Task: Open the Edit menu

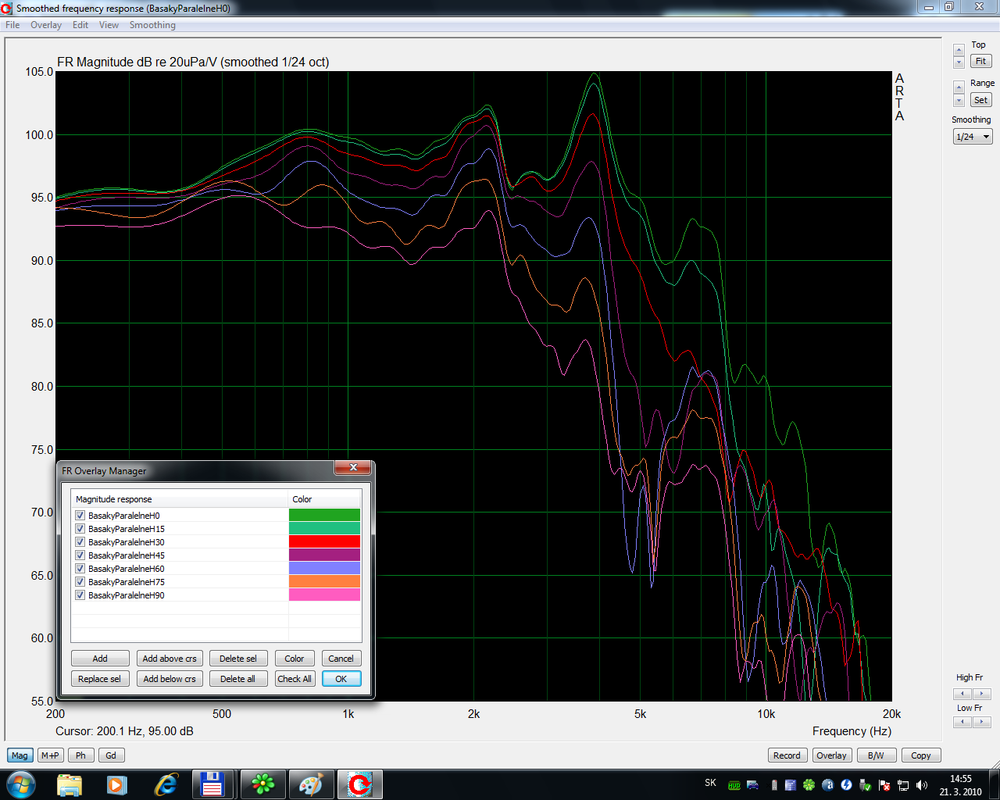Action: [x=80, y=25]
